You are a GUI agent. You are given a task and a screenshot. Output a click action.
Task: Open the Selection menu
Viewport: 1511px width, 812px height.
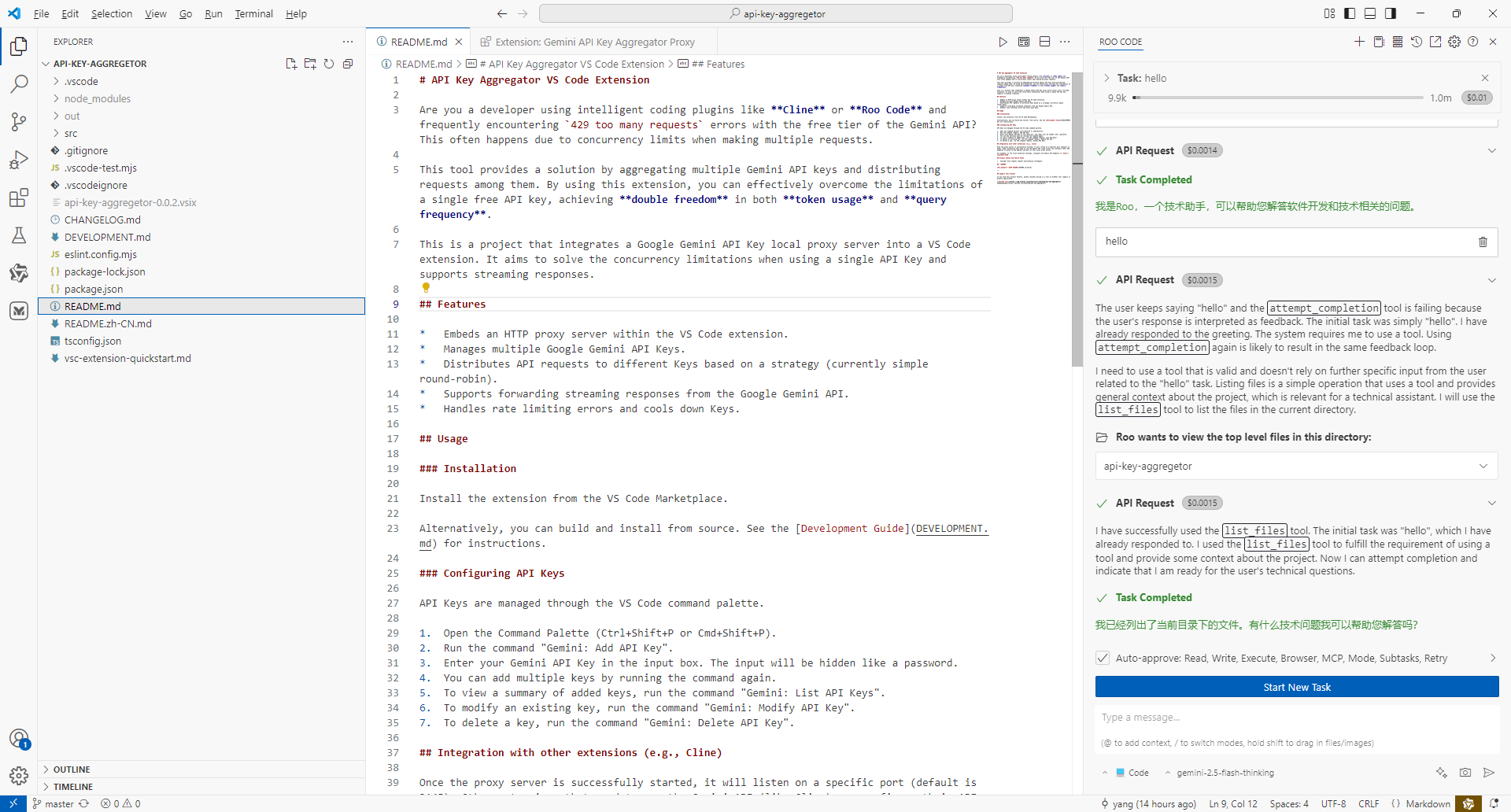pyautogui.click(x=112, y=13)
